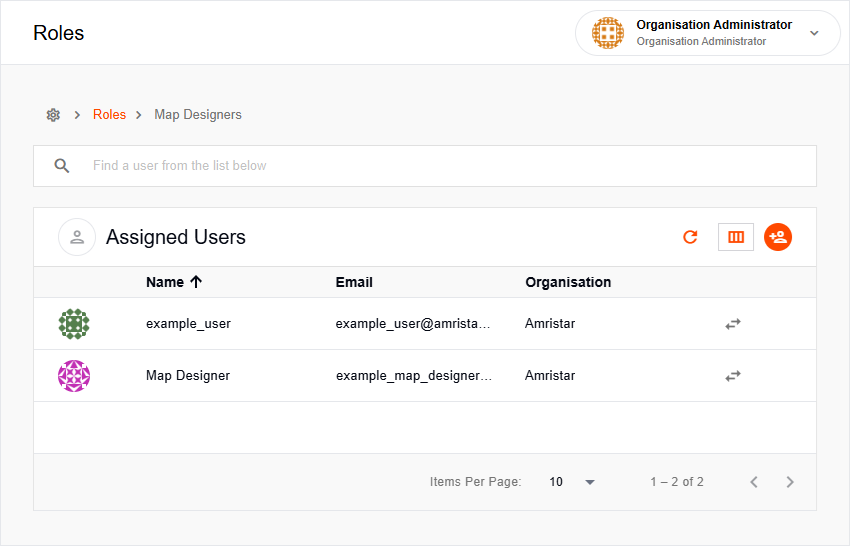
Task: Go back to Roles breadcrumb link
Action: point(110,115)
